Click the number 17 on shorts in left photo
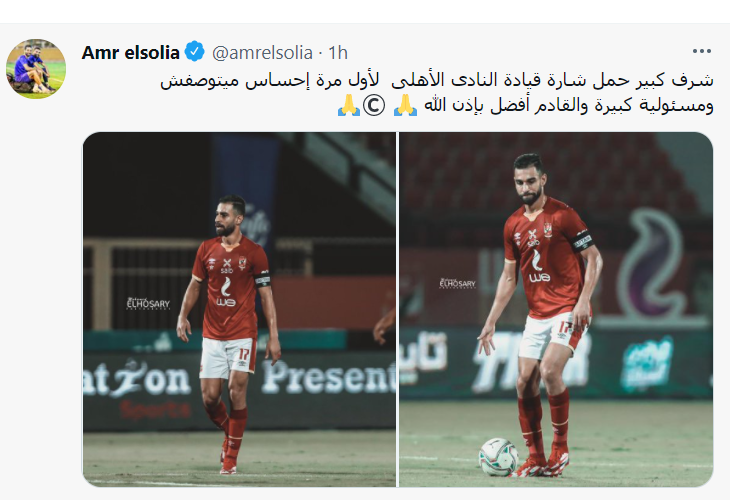This screenshot has height=500, width=730. (244, 354)
